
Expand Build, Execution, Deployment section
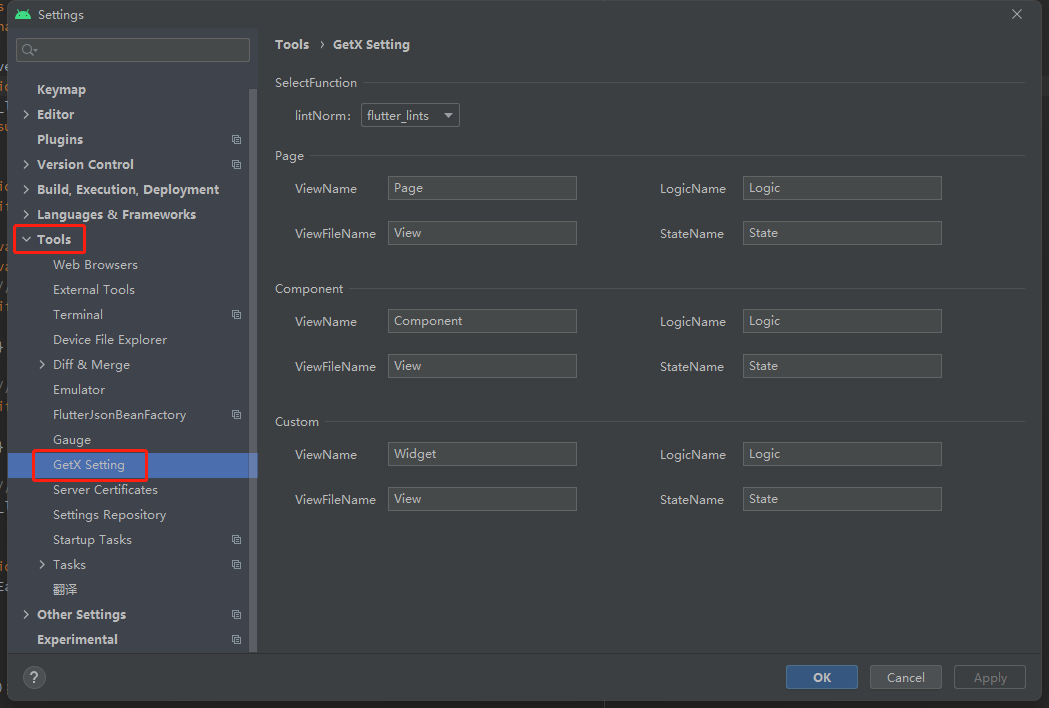[x=26, y=189]
